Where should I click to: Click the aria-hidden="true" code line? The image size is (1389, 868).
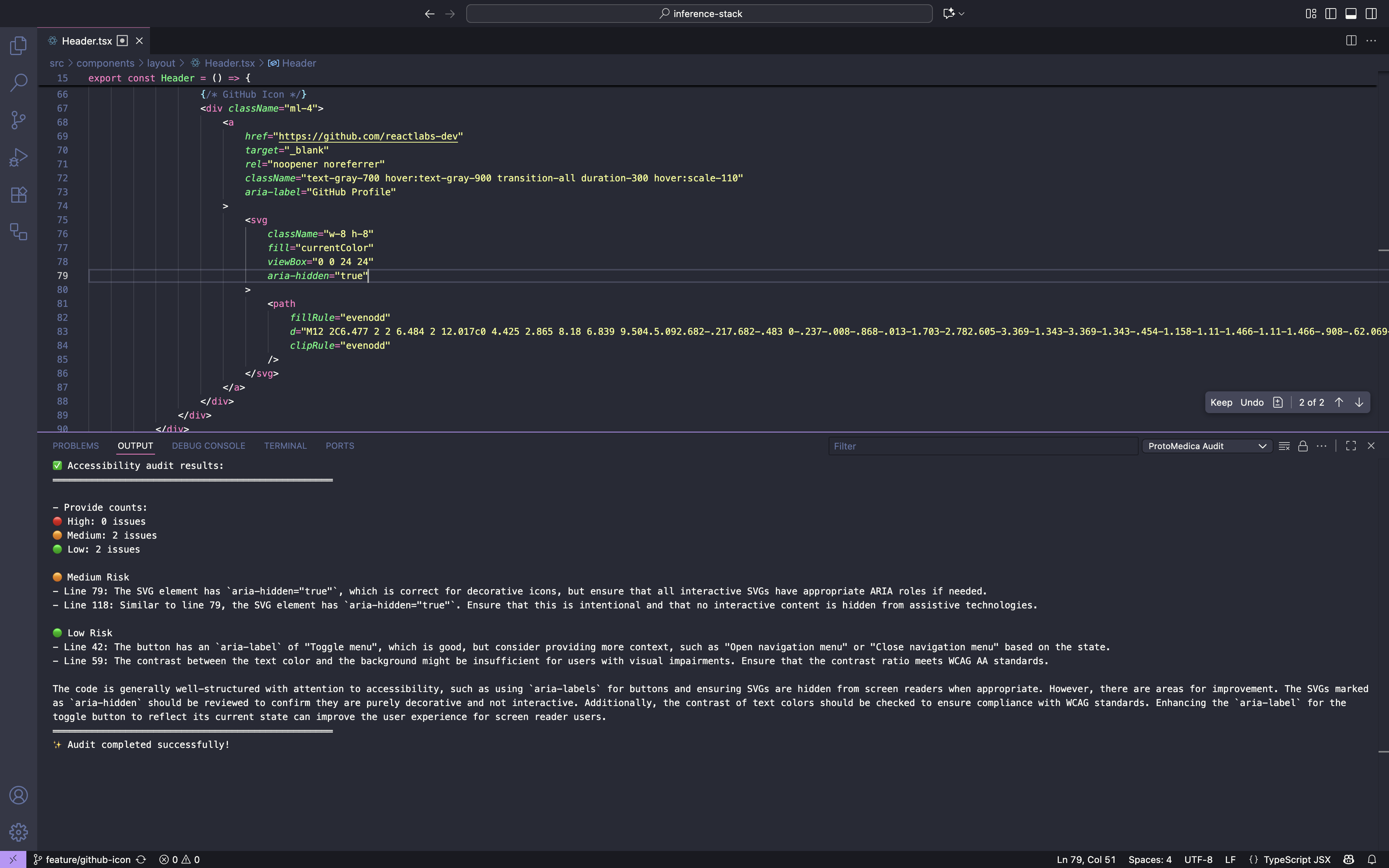pyautogui.click(x=318, y=276)
